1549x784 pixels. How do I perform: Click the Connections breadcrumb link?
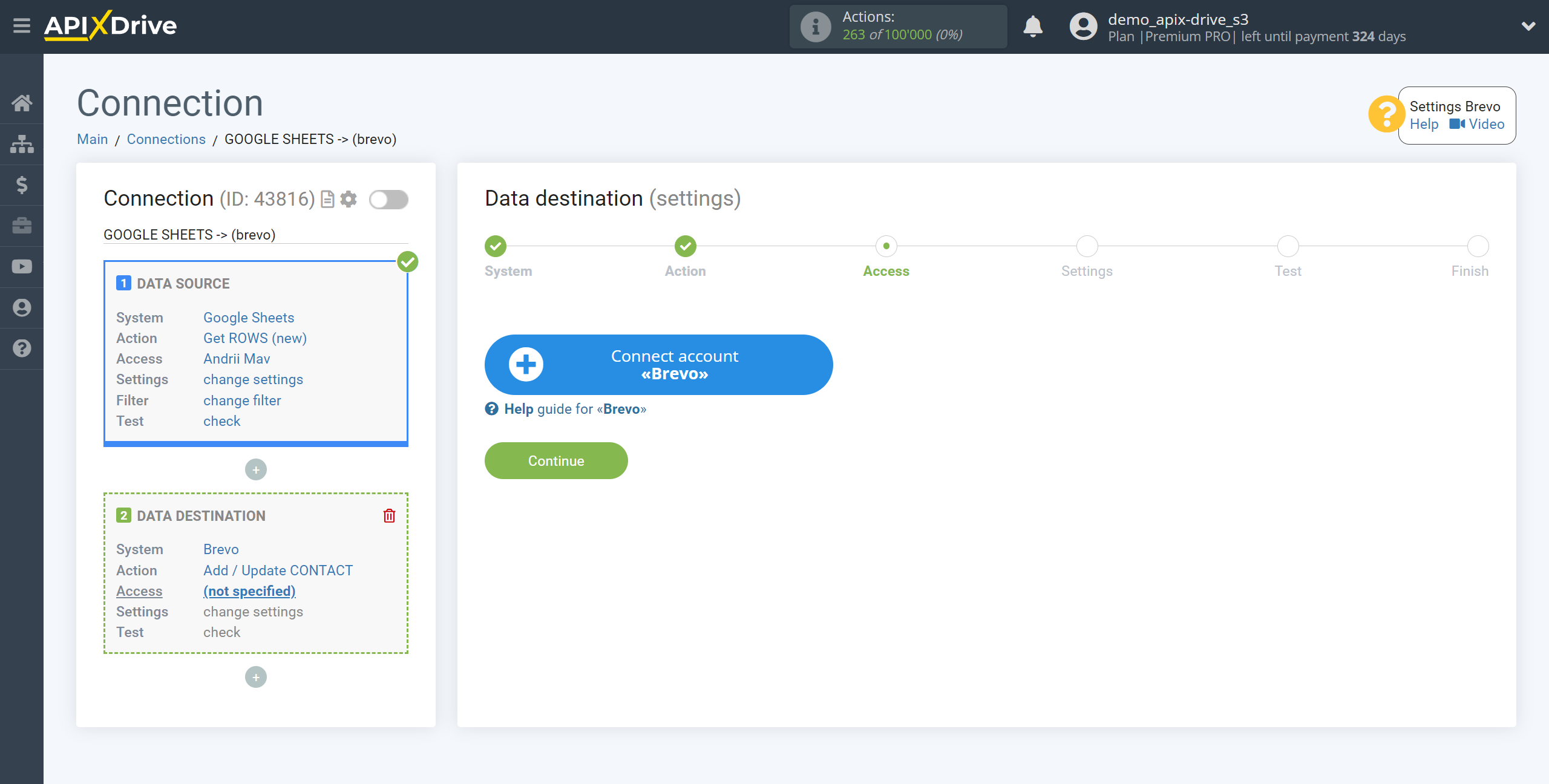coord(166,139)
